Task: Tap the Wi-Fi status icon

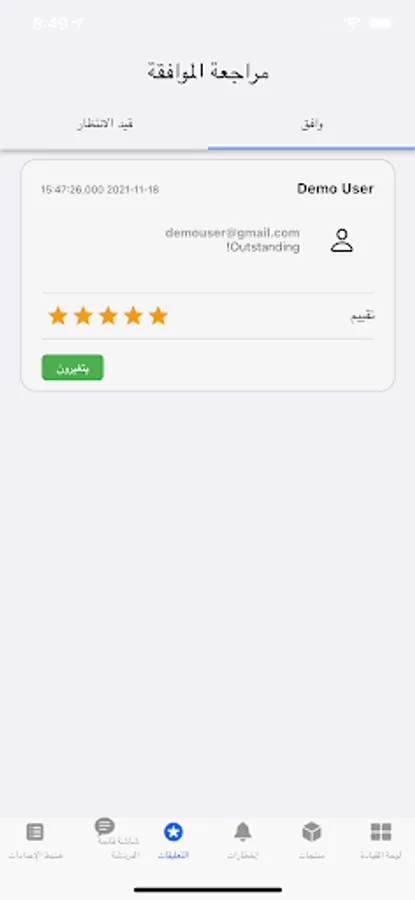Action: [x=352, y=23]
